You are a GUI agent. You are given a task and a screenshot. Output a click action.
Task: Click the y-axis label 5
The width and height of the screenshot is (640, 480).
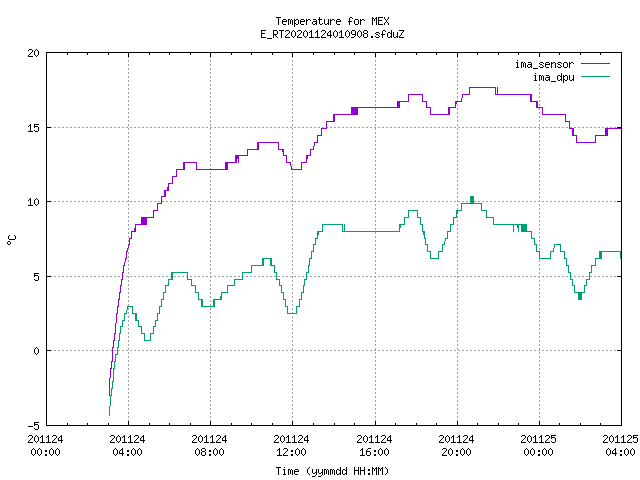tap(37, 277)
